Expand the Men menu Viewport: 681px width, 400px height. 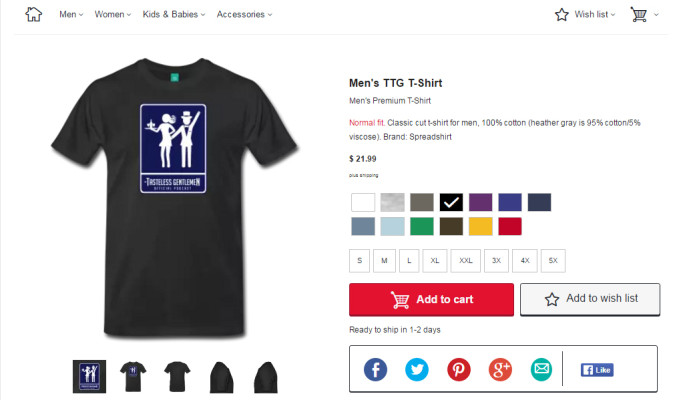[x=71, y=14]
